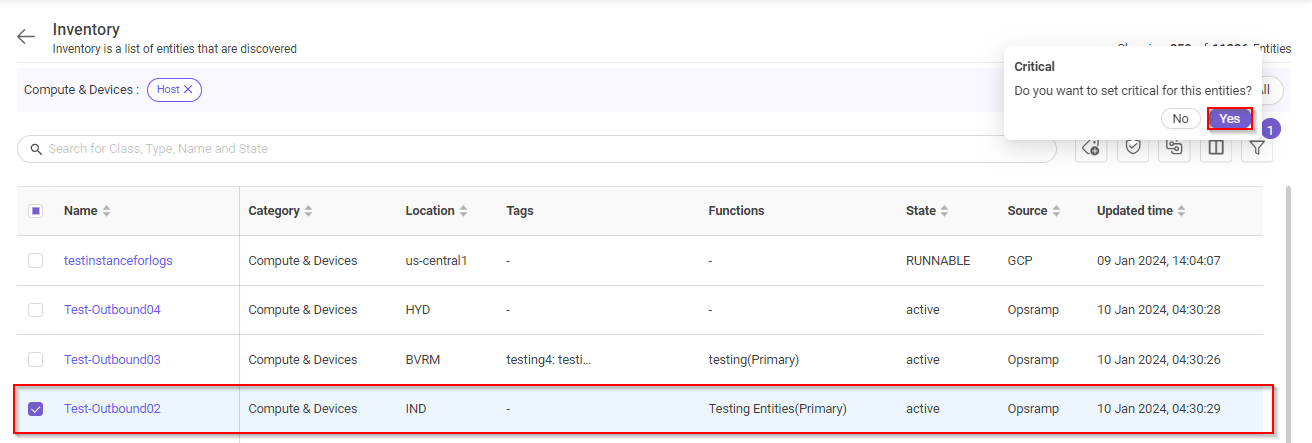Open the Test-Outbound03 entity link
The height and width of the screenshot is (443, 1312).
click(x=112, y=359)
